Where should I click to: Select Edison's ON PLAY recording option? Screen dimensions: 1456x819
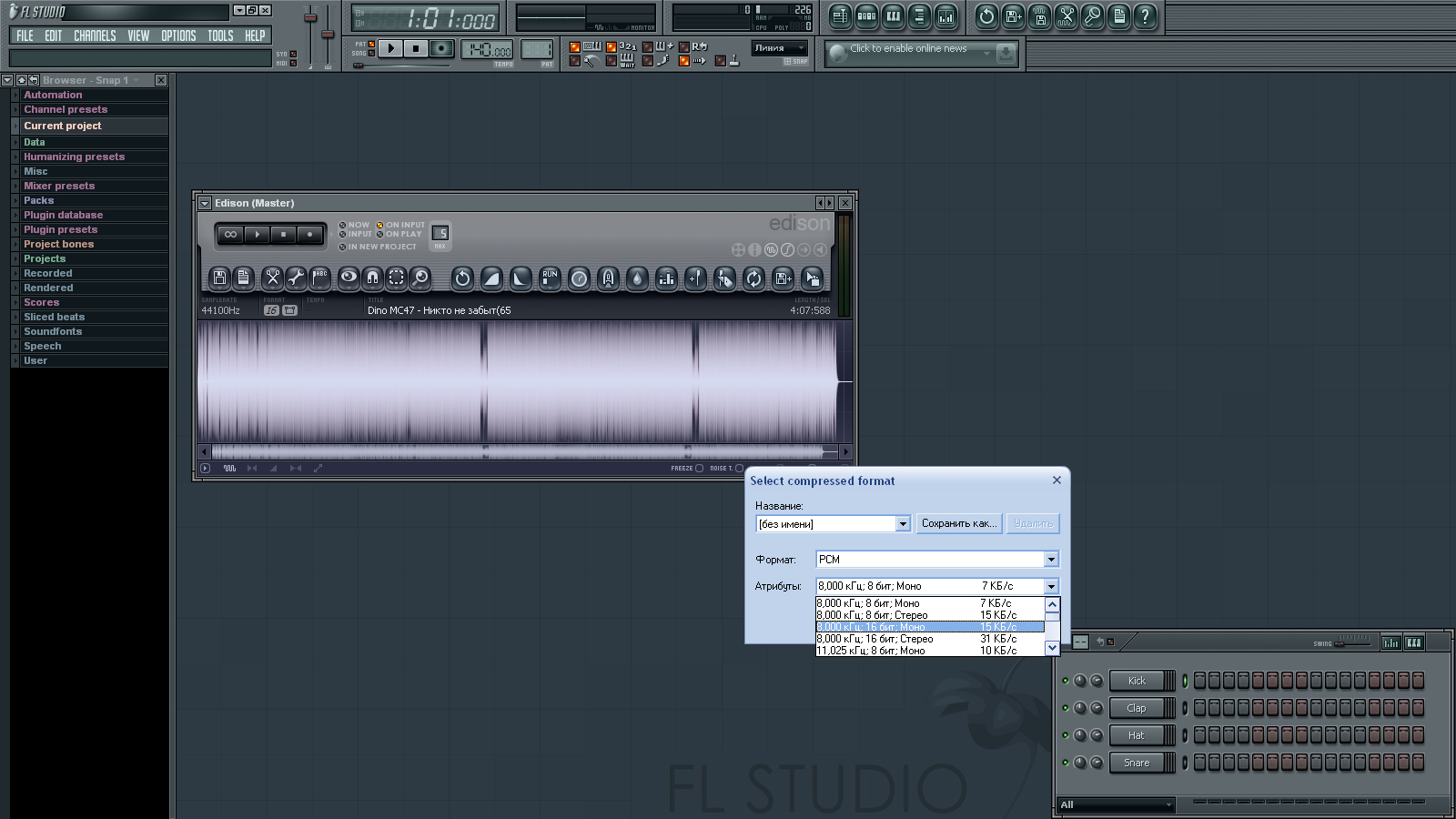click(x=399, y=234)
